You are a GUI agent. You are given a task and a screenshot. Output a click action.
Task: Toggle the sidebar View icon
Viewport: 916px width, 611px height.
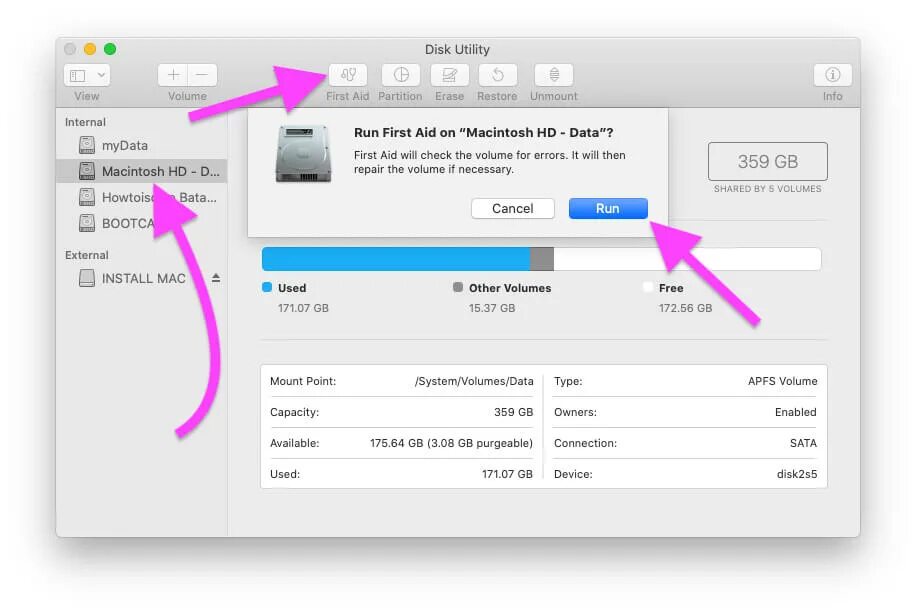(78, 75)
